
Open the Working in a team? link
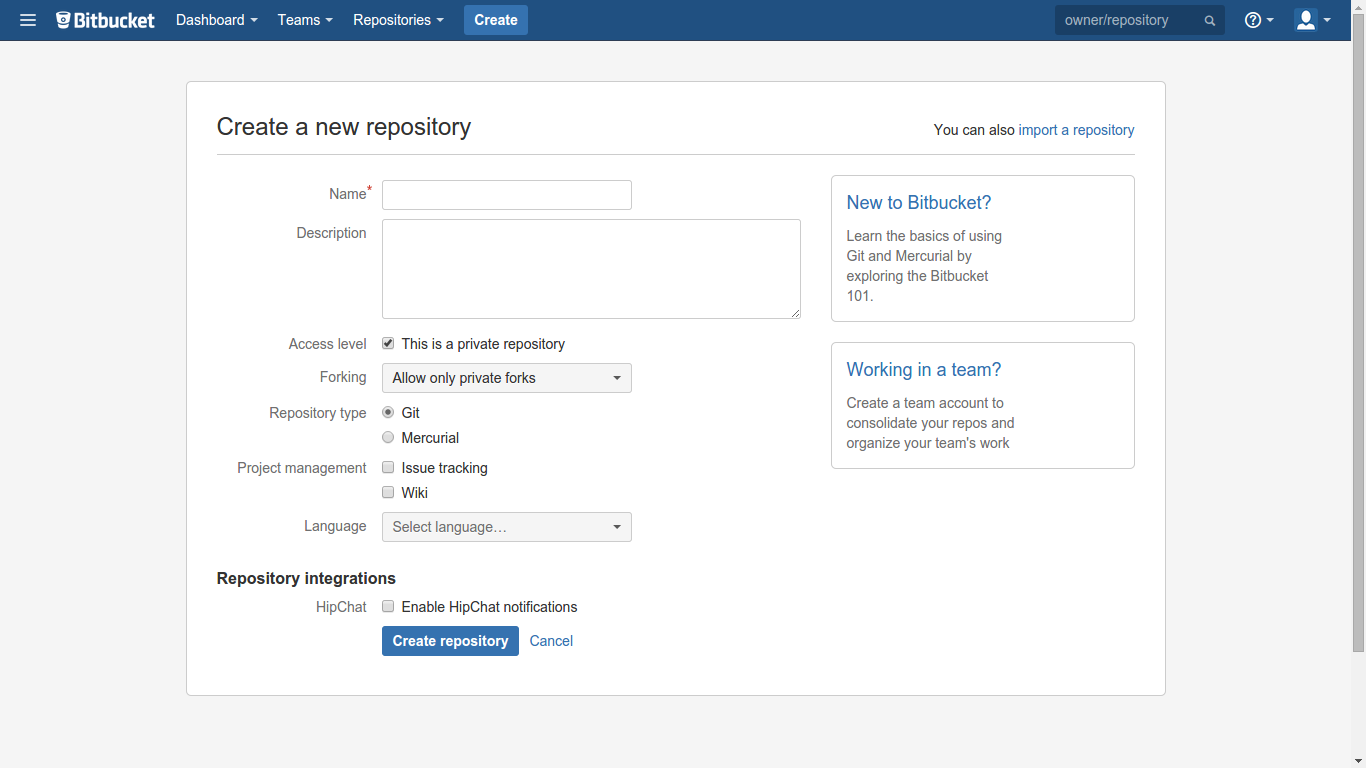pyautogui.click(x=924, y=369)
